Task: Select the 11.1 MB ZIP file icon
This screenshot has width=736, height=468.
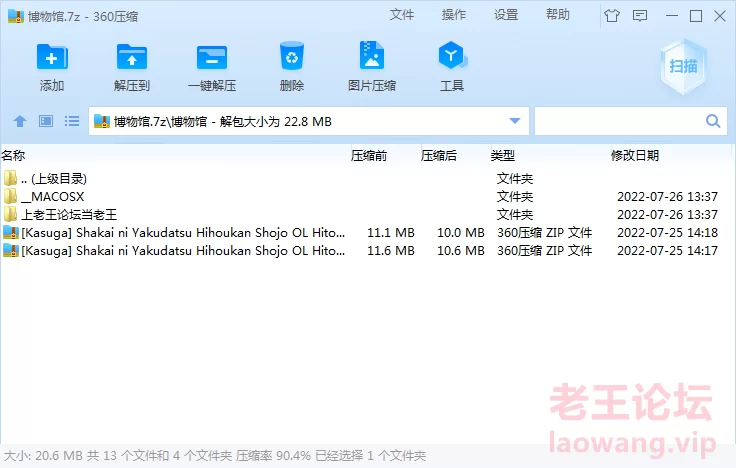Action: coord(10,232)
